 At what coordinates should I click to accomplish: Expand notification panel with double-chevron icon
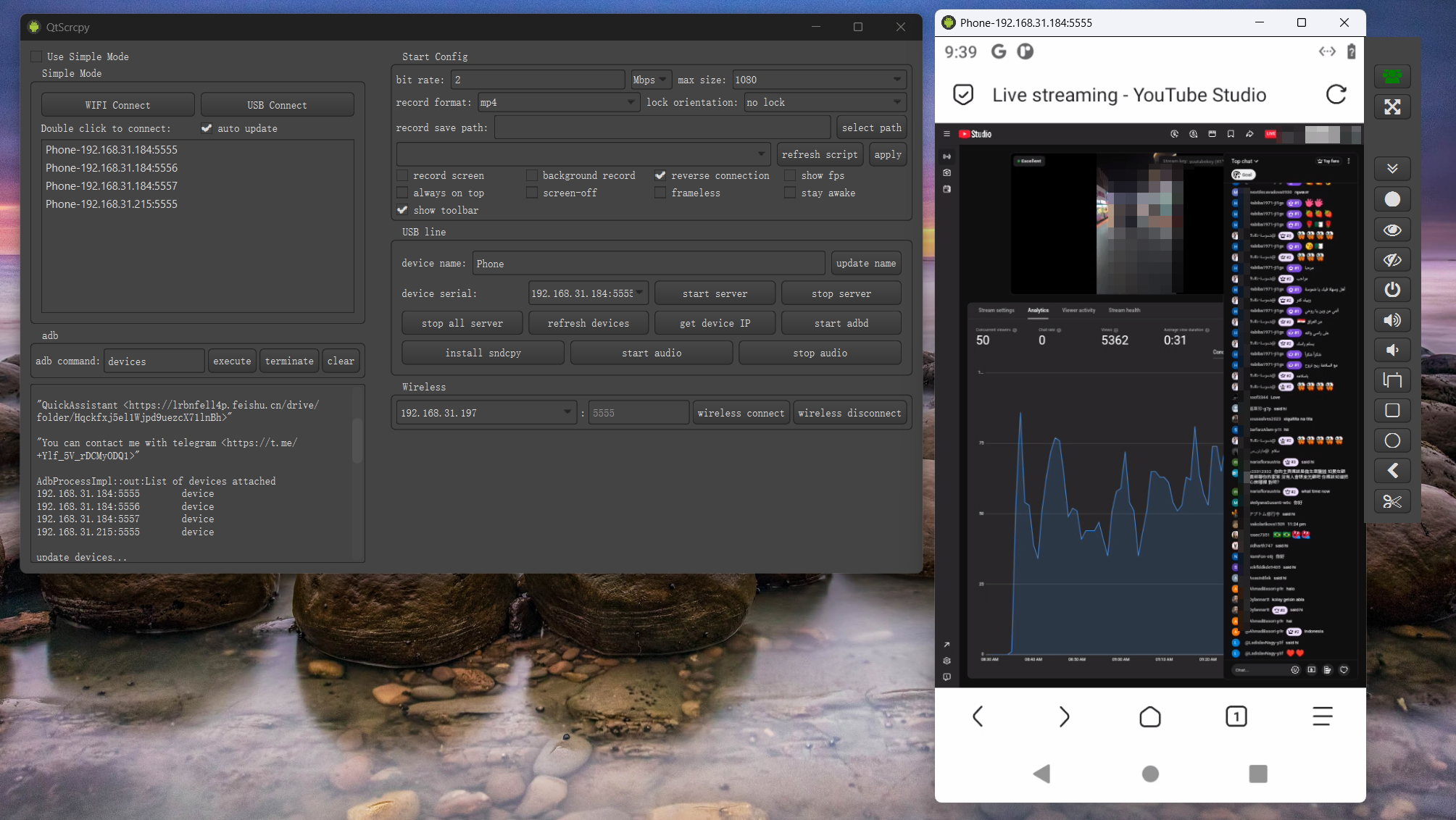[1391, 169]
